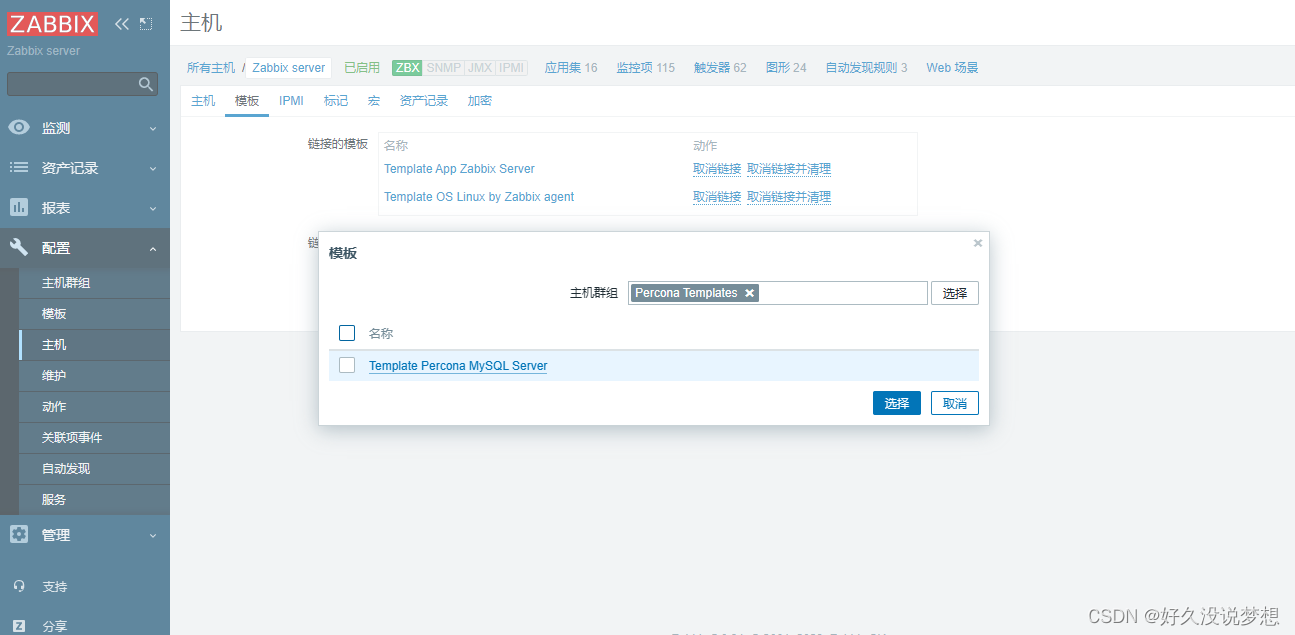
Task: Click the Zabbix server breadcrumb
Action: click(x=288, y=68)
